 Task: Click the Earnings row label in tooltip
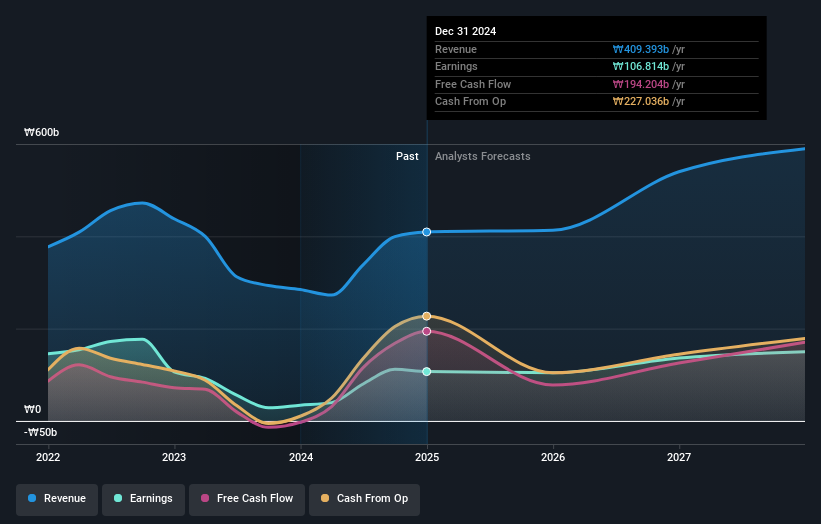point(456,66)
